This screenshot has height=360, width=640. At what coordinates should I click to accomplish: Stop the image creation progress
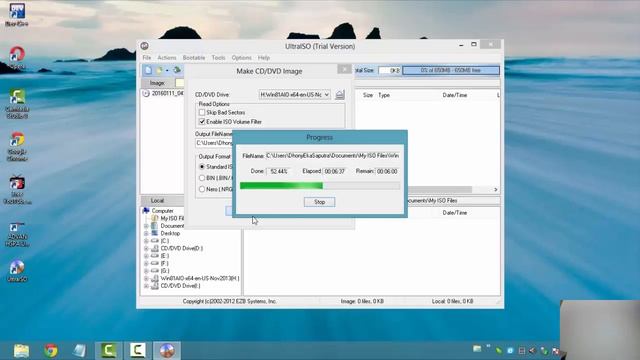(320, 202)
